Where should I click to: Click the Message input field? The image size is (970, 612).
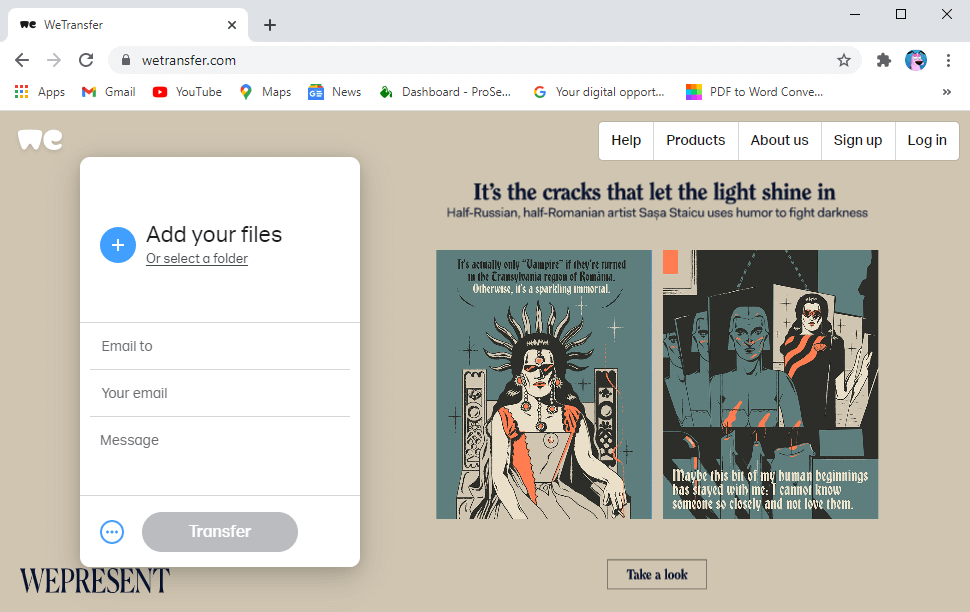point(219,440)
